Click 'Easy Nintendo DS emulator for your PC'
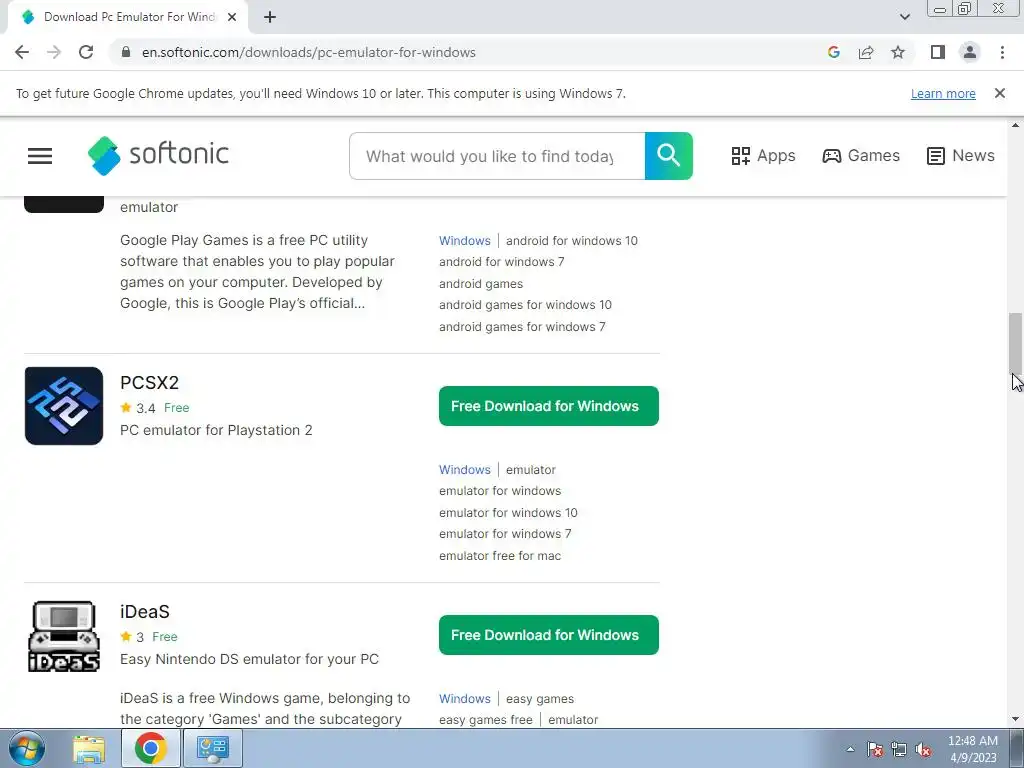1024x768 pixels. pyautogui.click(x=249, y=659)
